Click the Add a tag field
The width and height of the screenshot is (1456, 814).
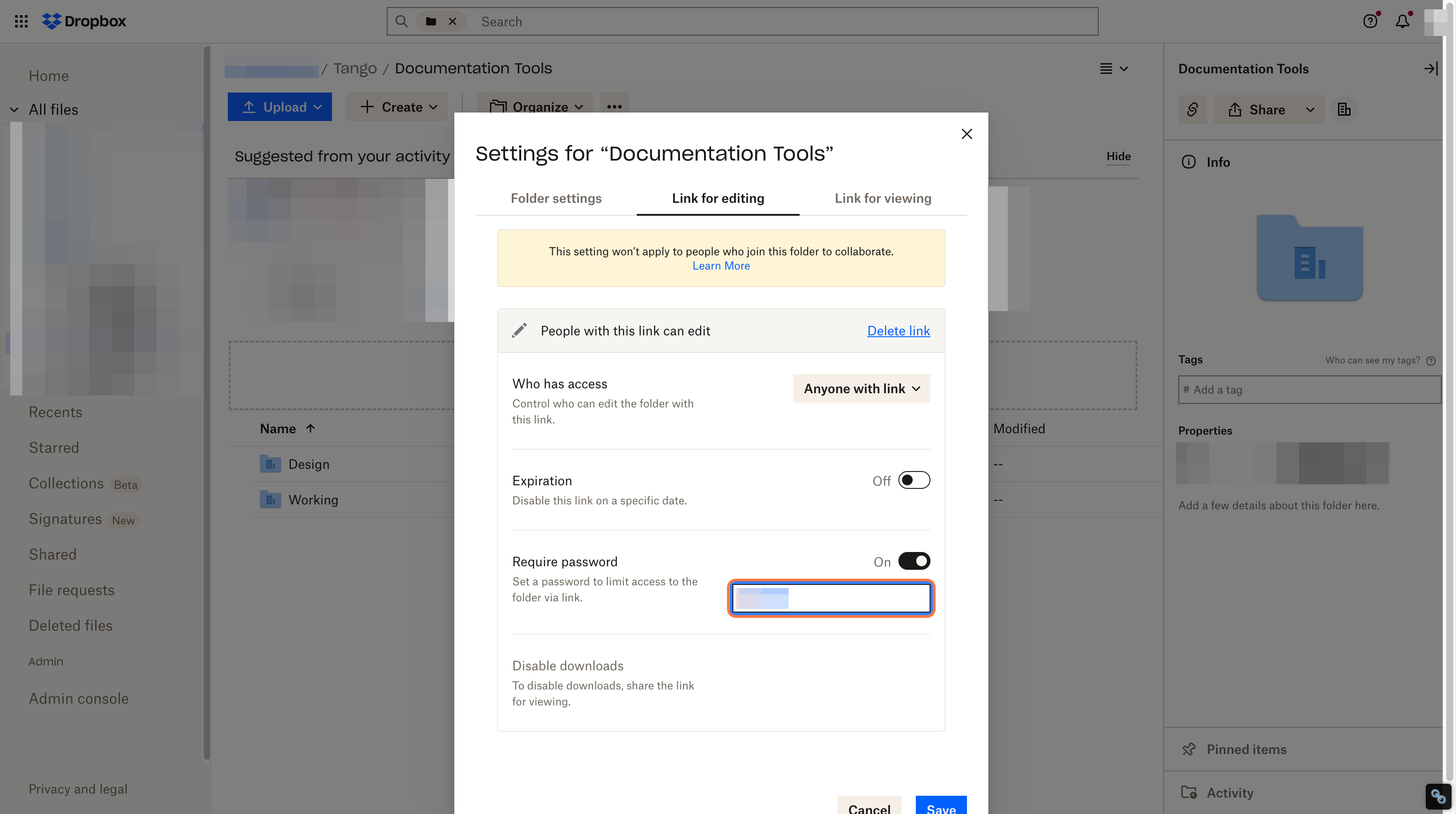(x=1310, y=390)
